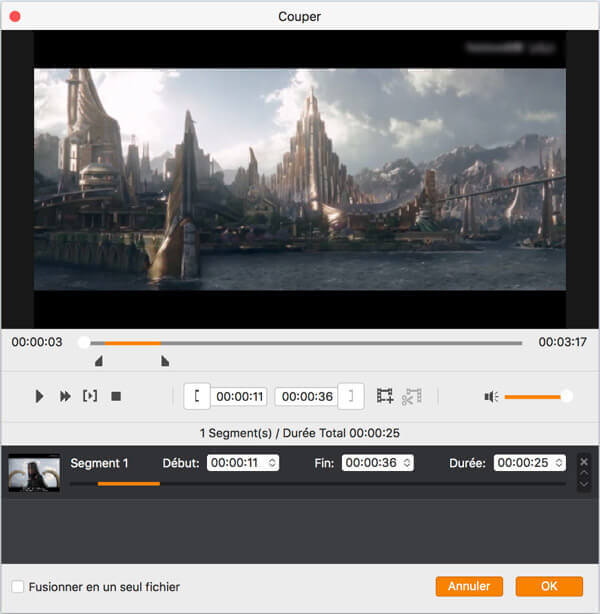600x614 pixels.
Task: Confirm with the OK button
Action: (x=549, y=586)
